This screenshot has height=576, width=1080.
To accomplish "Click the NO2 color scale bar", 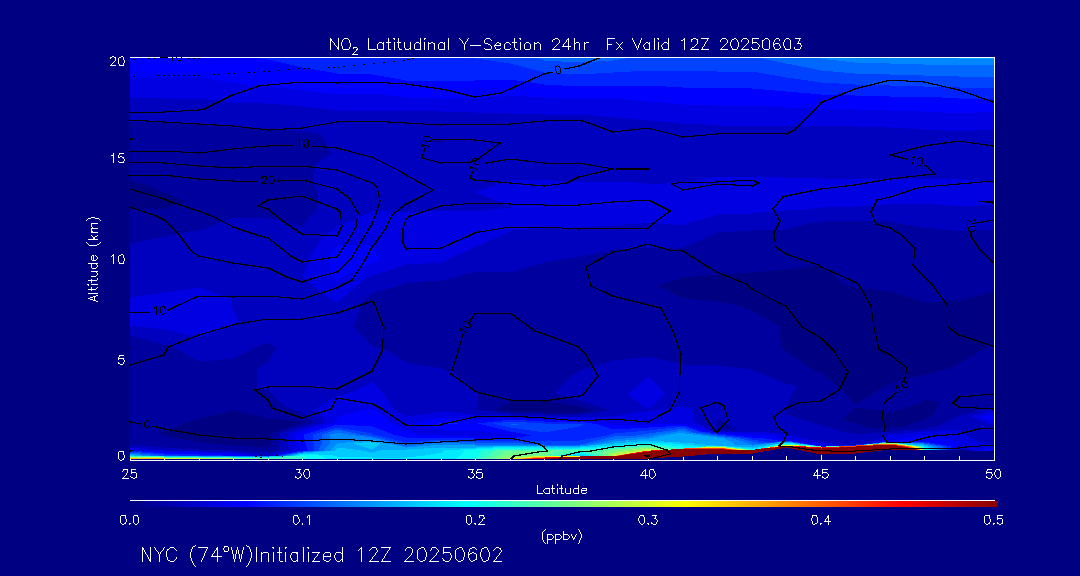I will [563, 504].
